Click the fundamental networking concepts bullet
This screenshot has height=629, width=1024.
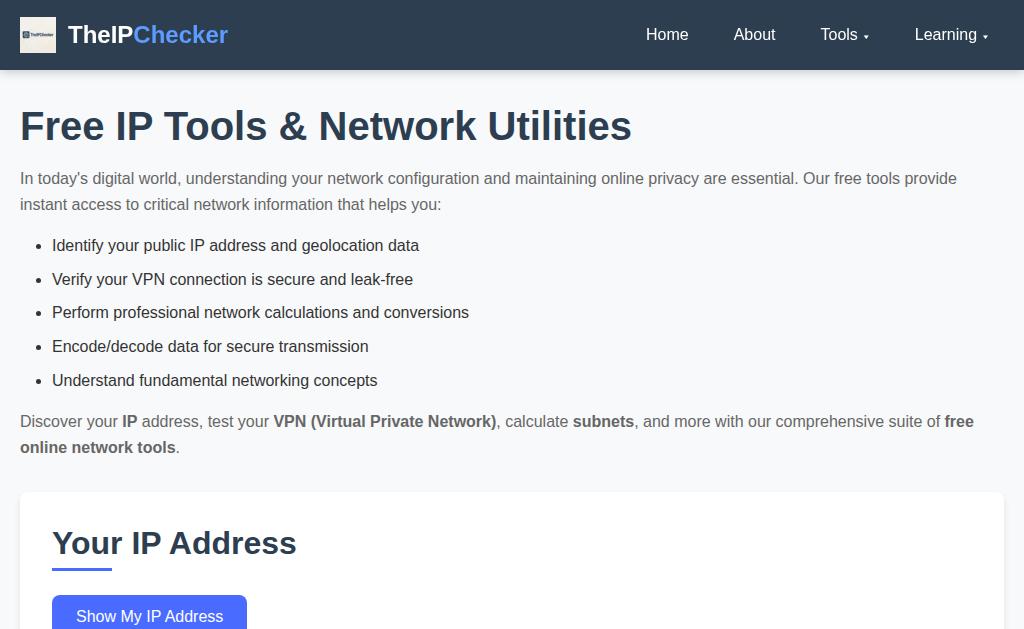pyautogui.click(x=214, y=381)
